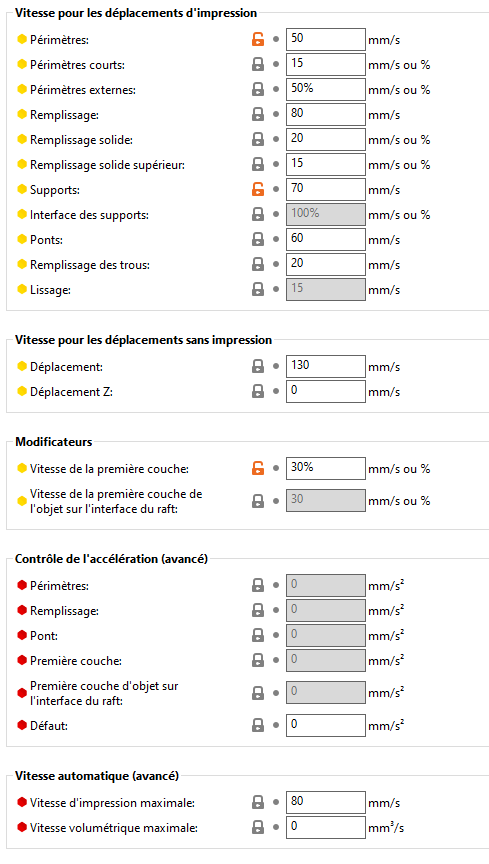Select the Remplissage speed input showing 80
Screen dimensions: 489x864
(x=326, y=114)
